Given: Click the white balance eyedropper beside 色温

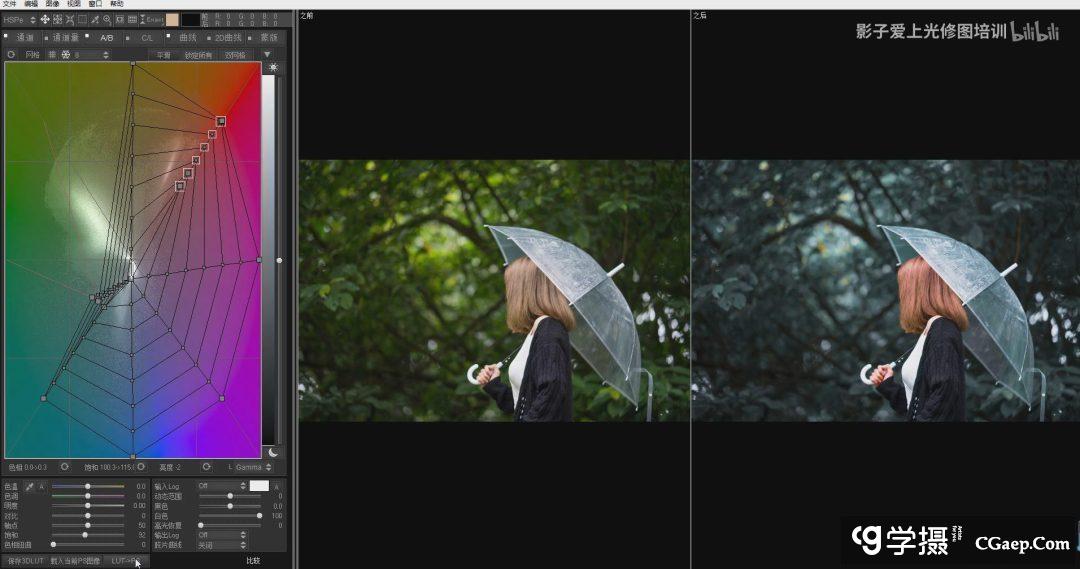Looking at the screenshot, I should [29, 486].
